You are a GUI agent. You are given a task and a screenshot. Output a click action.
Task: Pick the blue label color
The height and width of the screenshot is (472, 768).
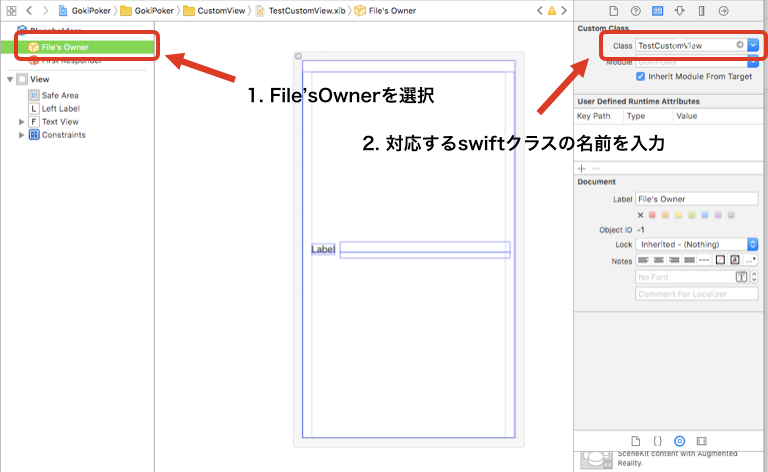pyautogui.click(x=705, y=215)
